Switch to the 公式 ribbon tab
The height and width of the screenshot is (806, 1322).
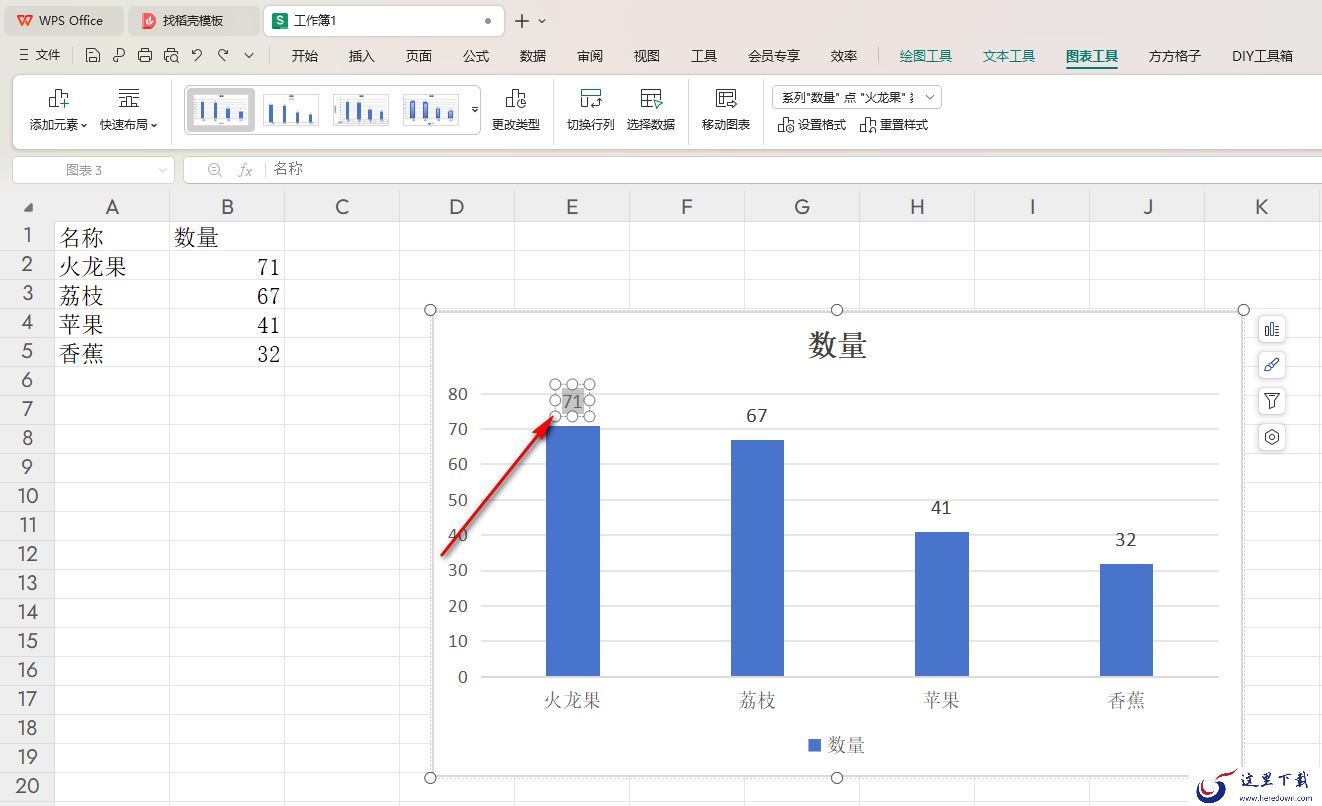[x=476, y=56]
